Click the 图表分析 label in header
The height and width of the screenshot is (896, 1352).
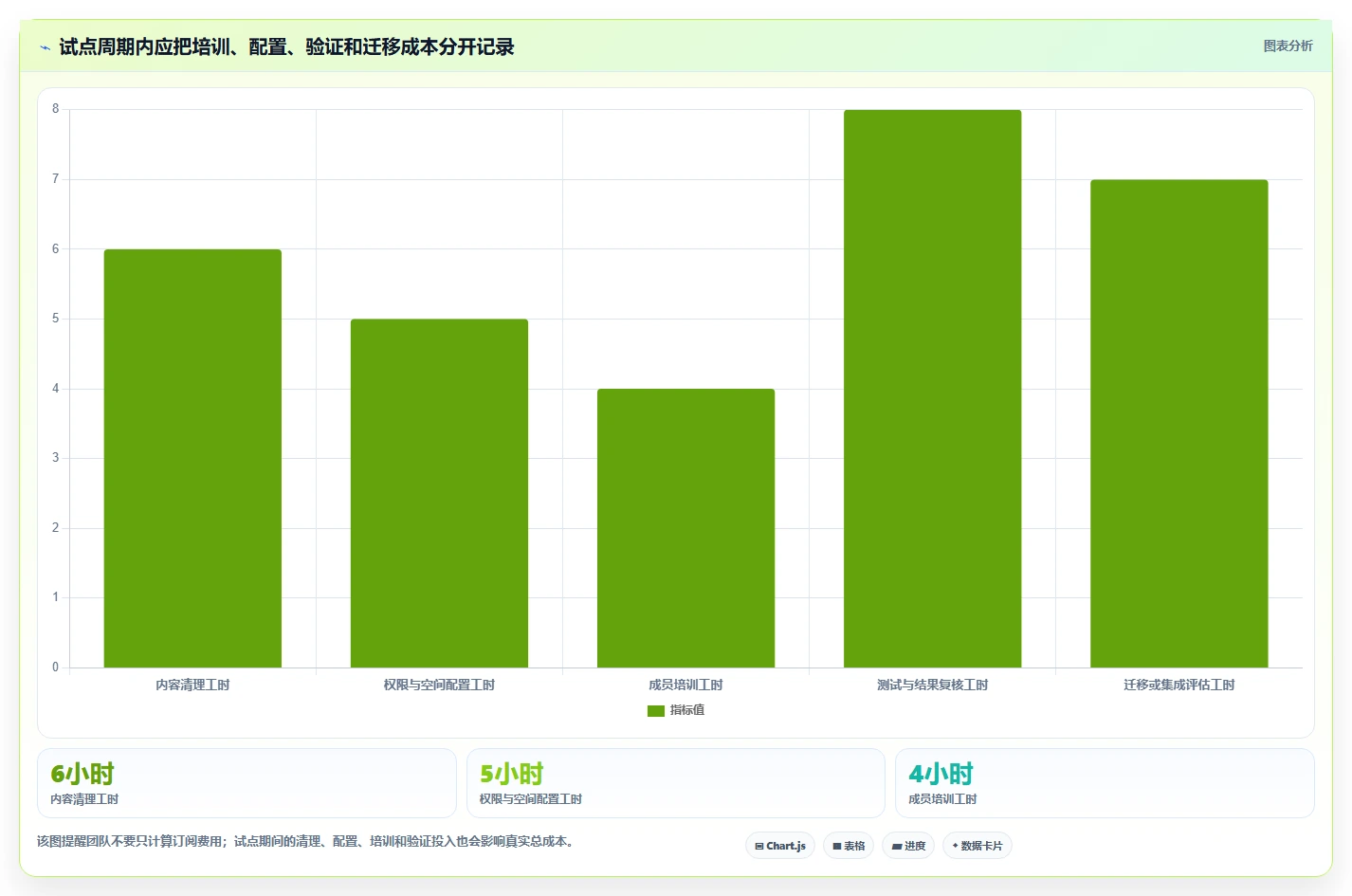coord(1288,46)
